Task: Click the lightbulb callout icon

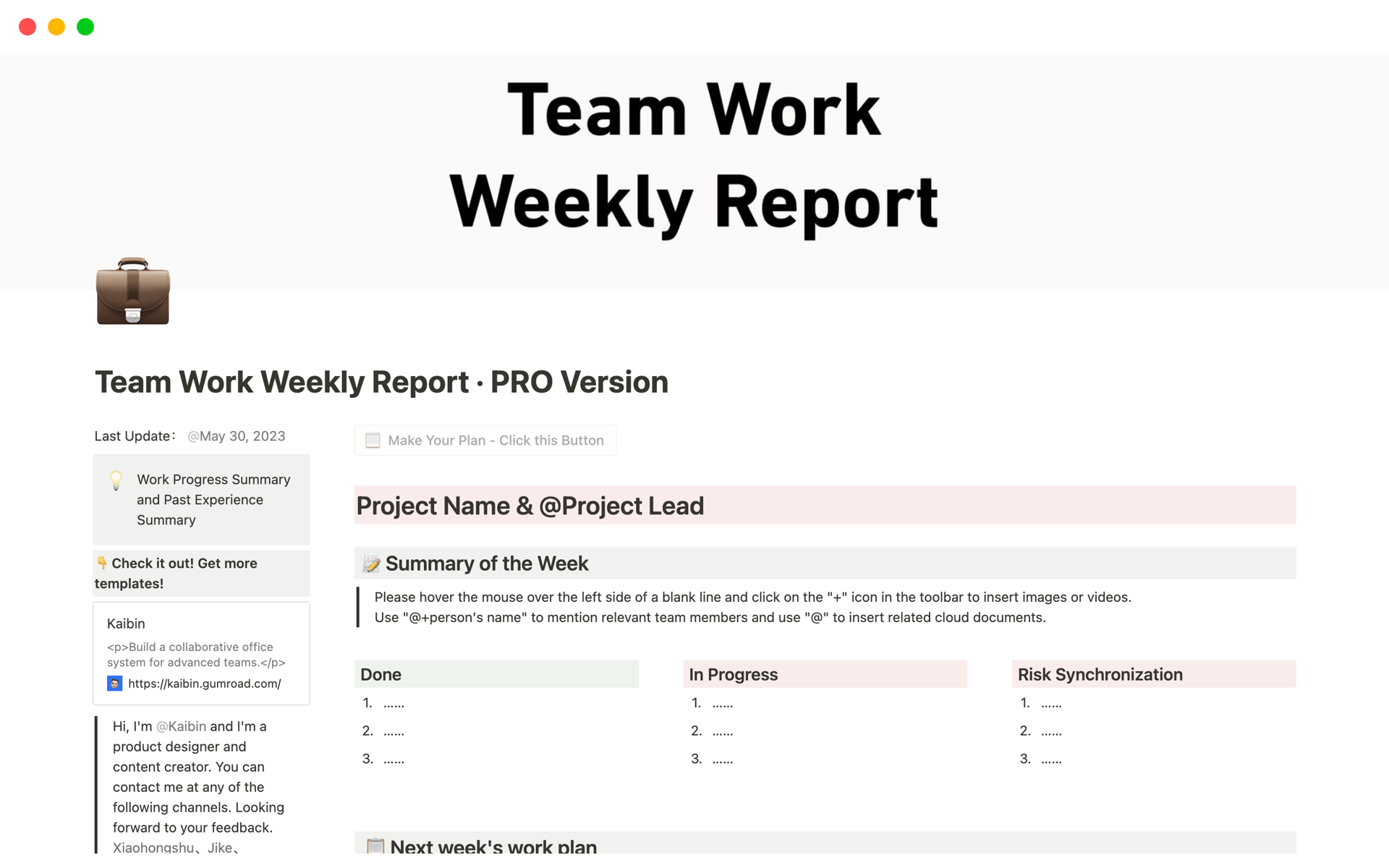Action: coord(116,478)
